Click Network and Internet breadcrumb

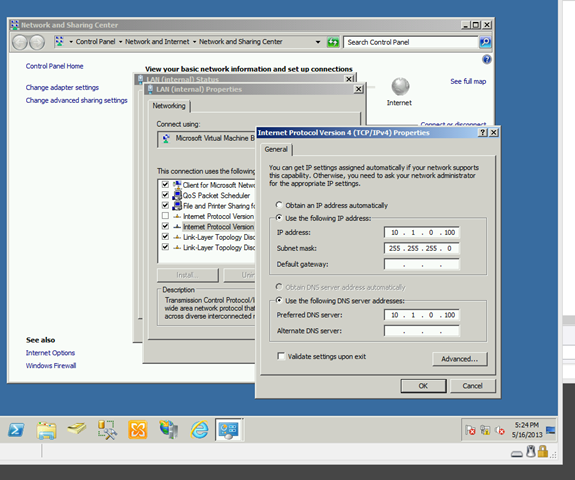coord(157,42)
